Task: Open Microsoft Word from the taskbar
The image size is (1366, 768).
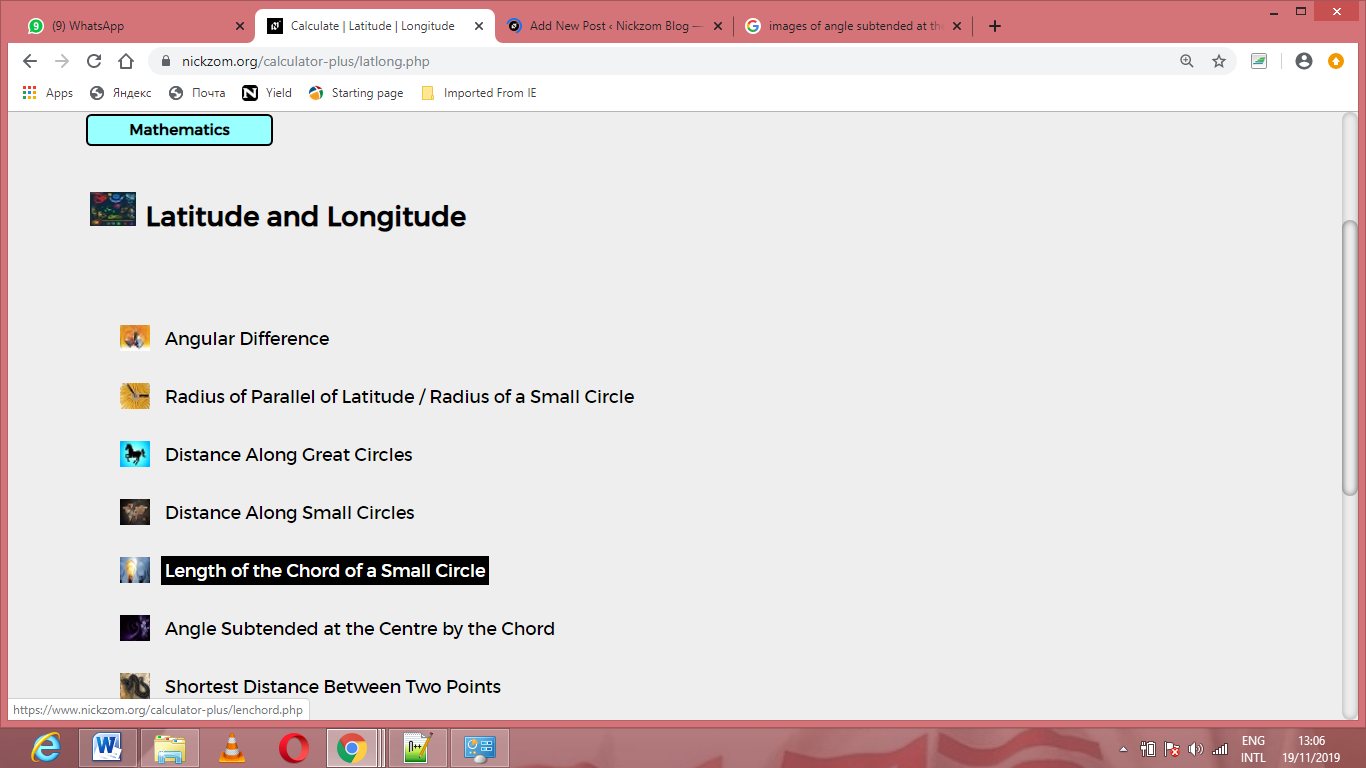Action: [x=107, y=747]
